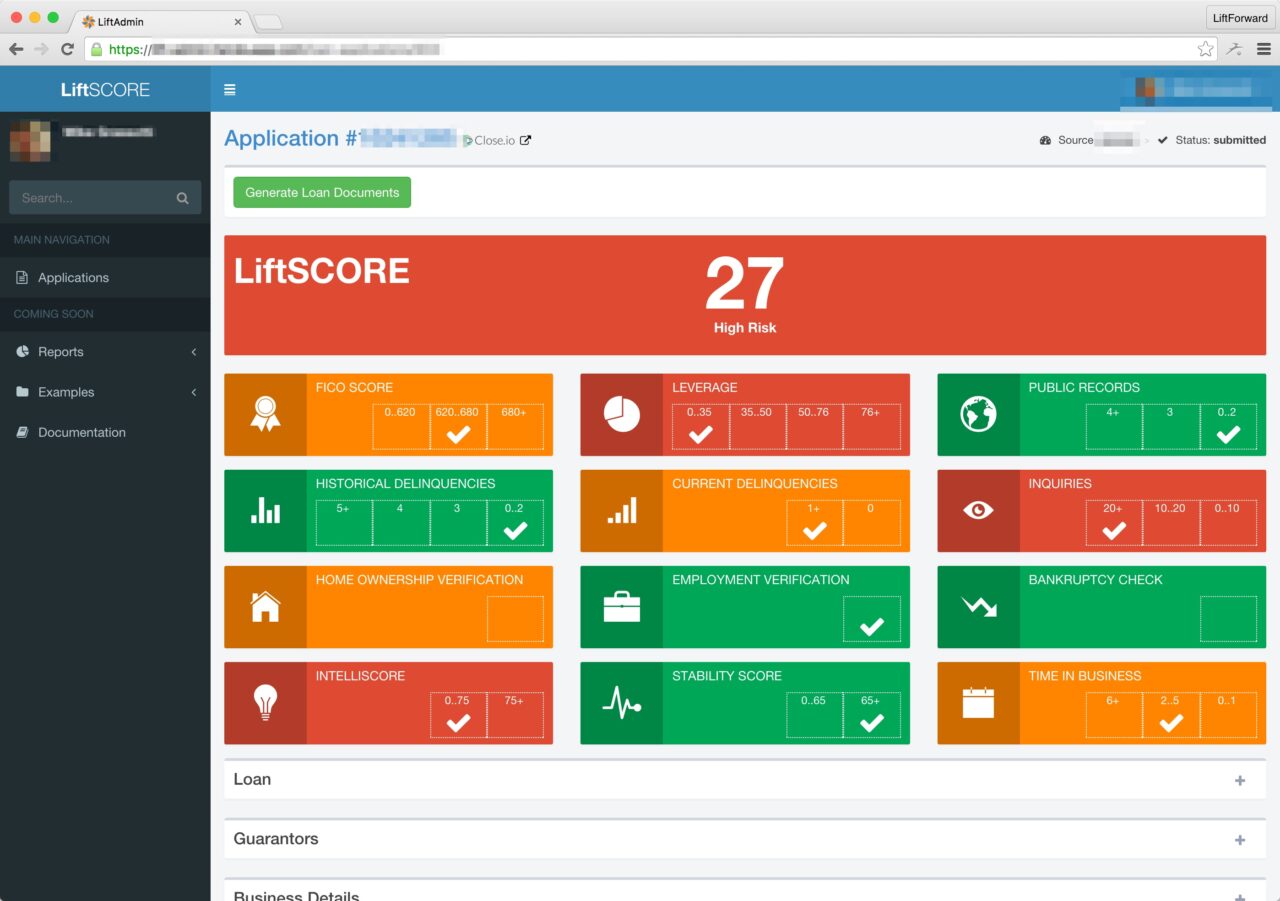Toggle the sidebar with the hamburger icon

(x=230, y=90)
